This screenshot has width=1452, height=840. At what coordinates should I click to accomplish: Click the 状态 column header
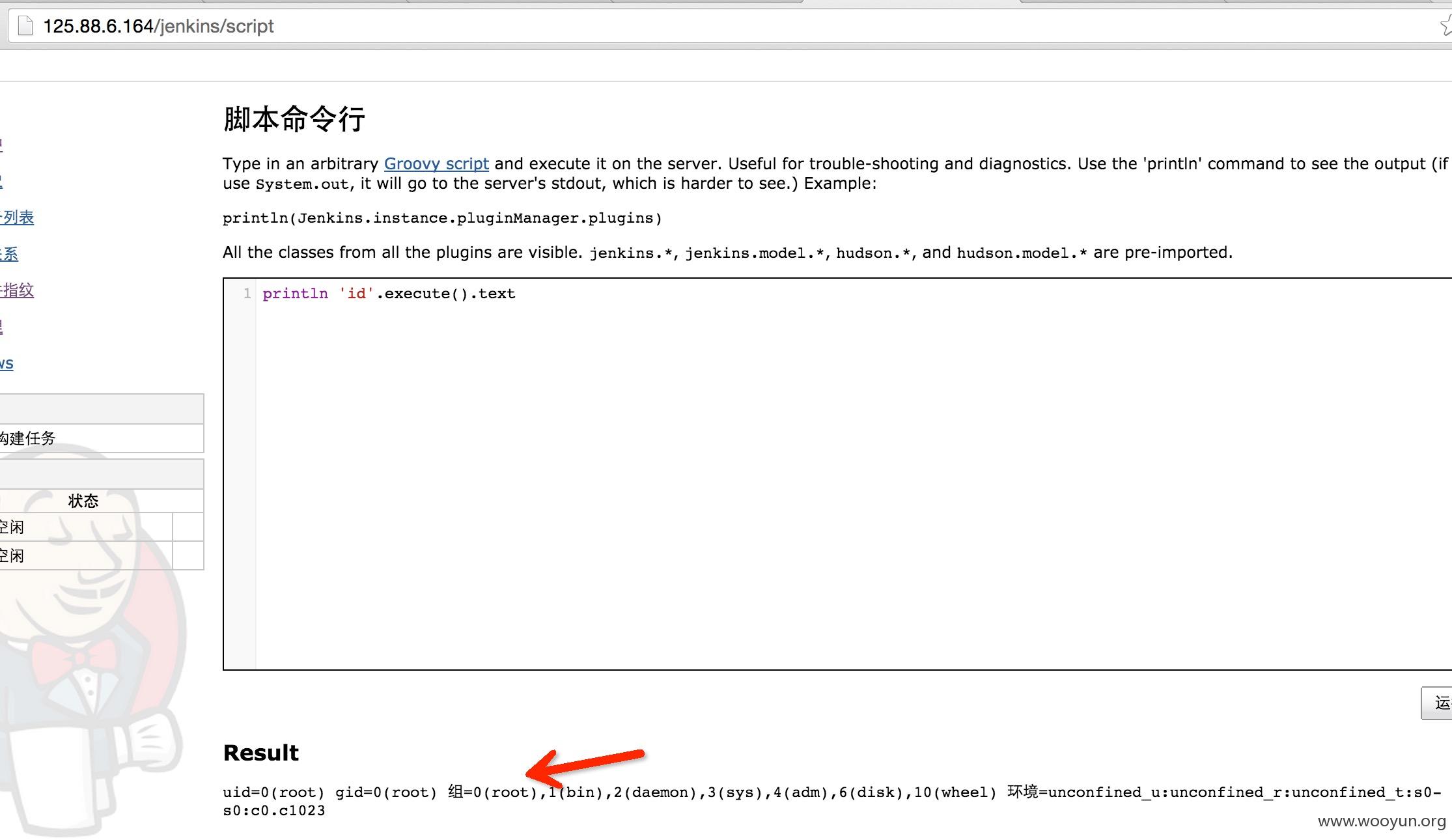point(83,501)
